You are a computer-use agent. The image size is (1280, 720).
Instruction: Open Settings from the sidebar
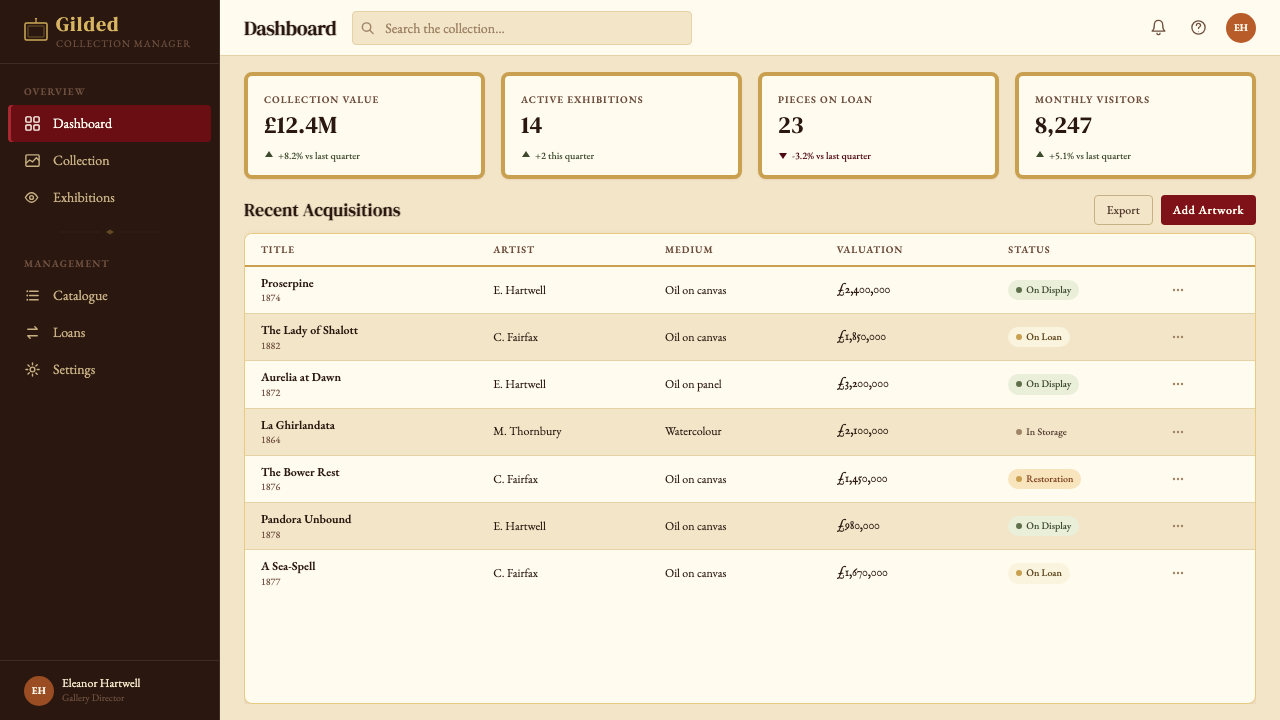[x=110, y=370]
